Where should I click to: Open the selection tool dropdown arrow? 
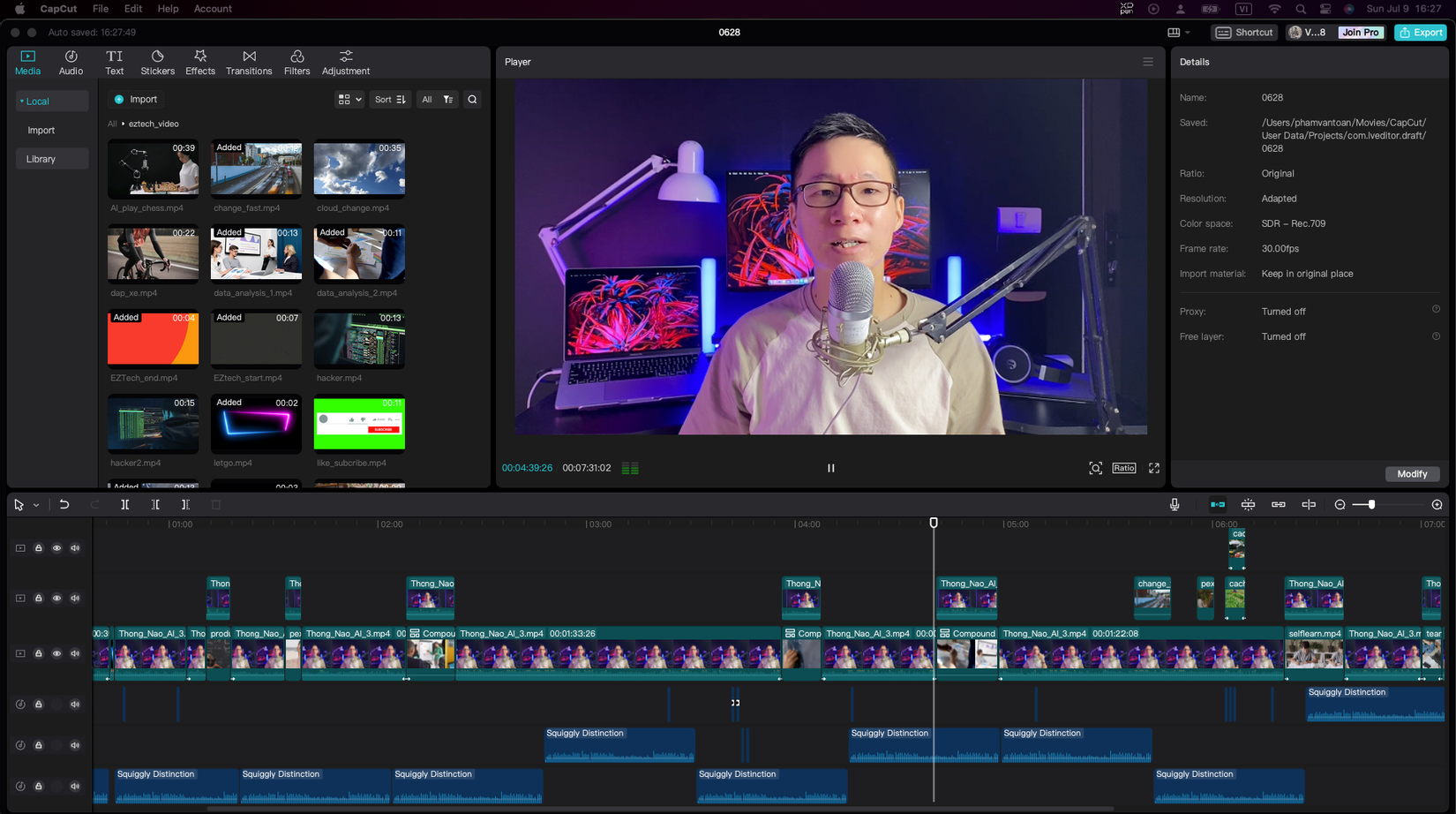[x=36, y=506]
